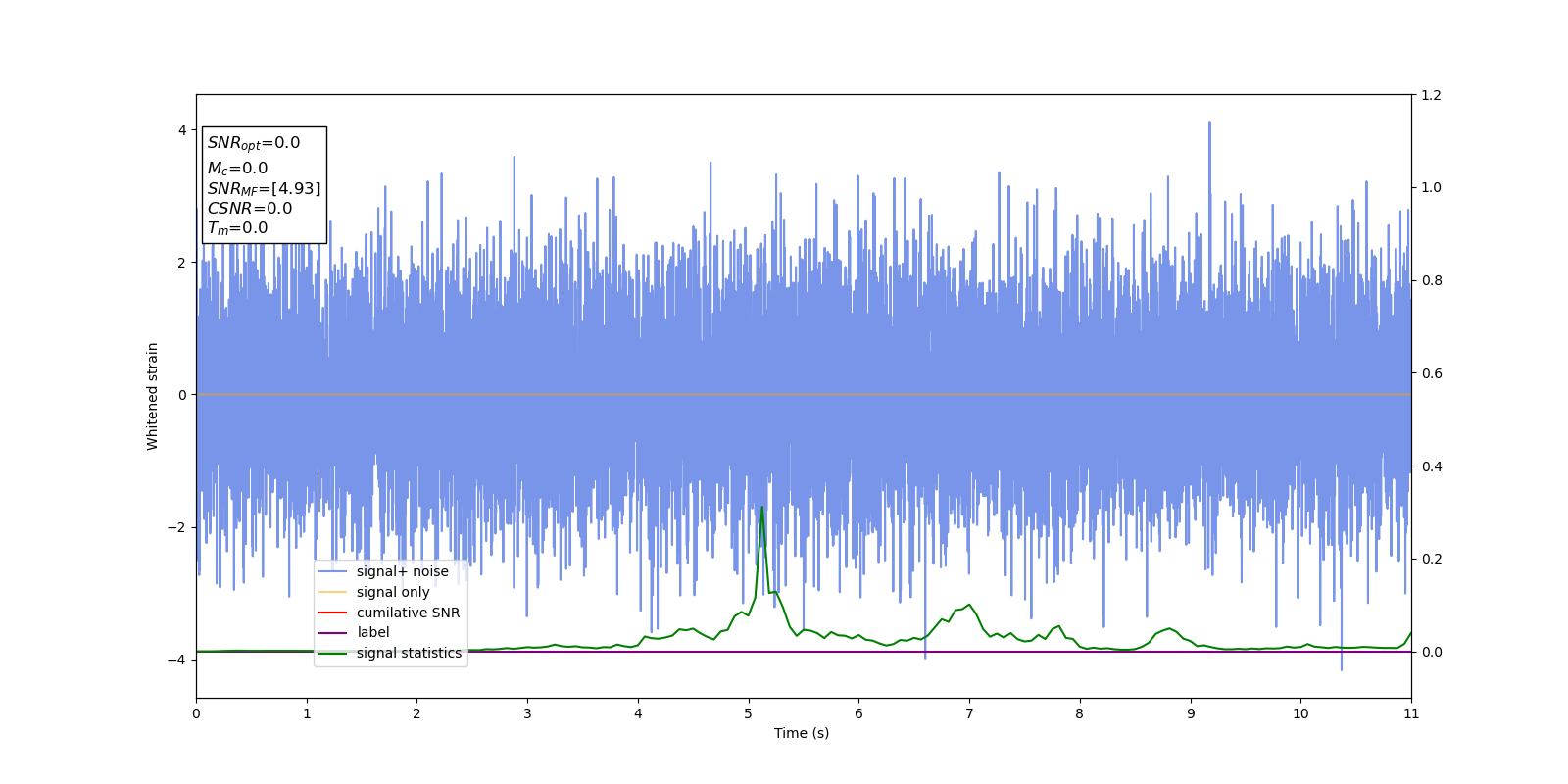Screen dimensions: 1568x784
Task: Click the x-axis tick label 11
Action: [x=1411, y=714]
